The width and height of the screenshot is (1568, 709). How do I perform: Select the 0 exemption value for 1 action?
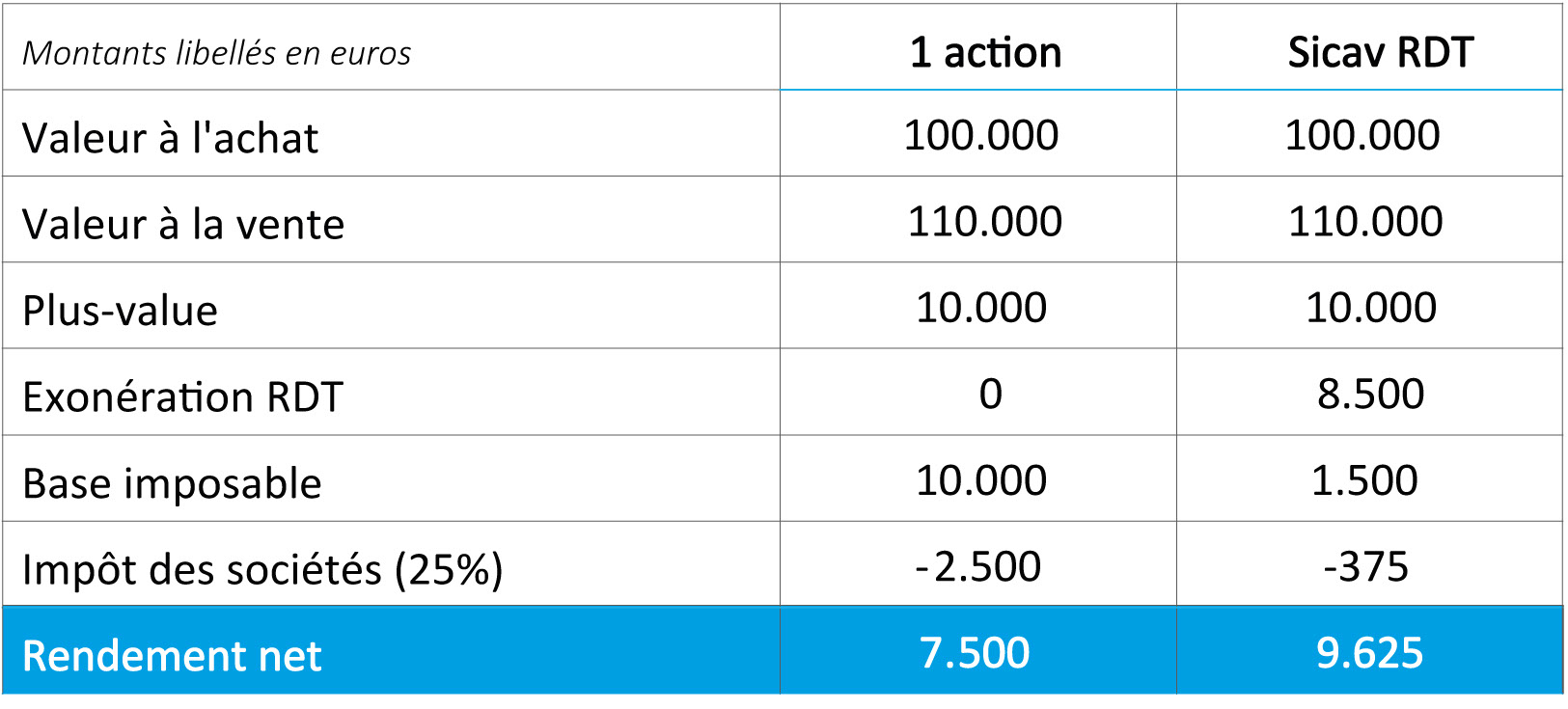(990, 394)
